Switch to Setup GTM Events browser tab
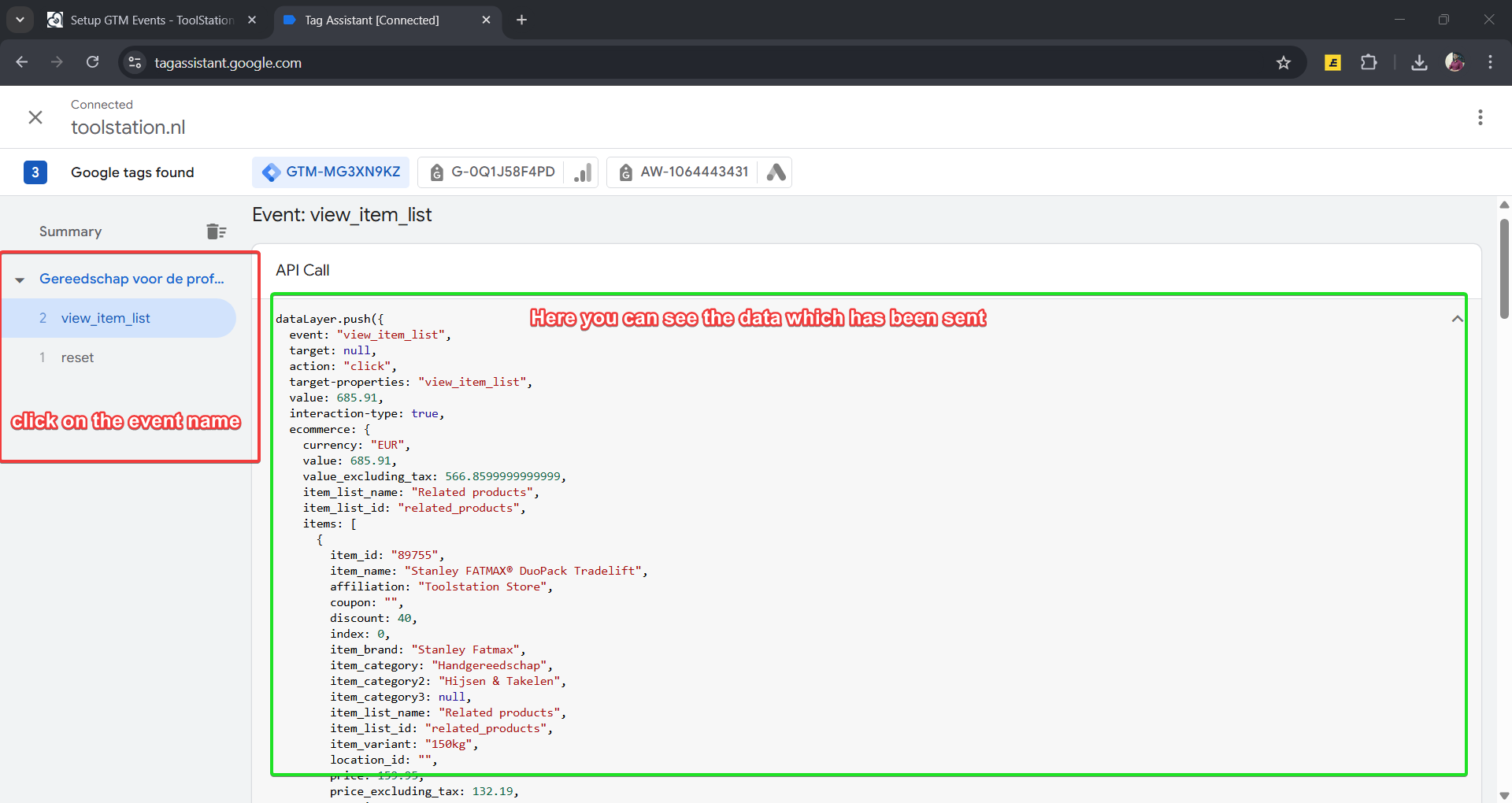Image resolution: width=1512 pixels, height=803 pixels. pos(151,20)
